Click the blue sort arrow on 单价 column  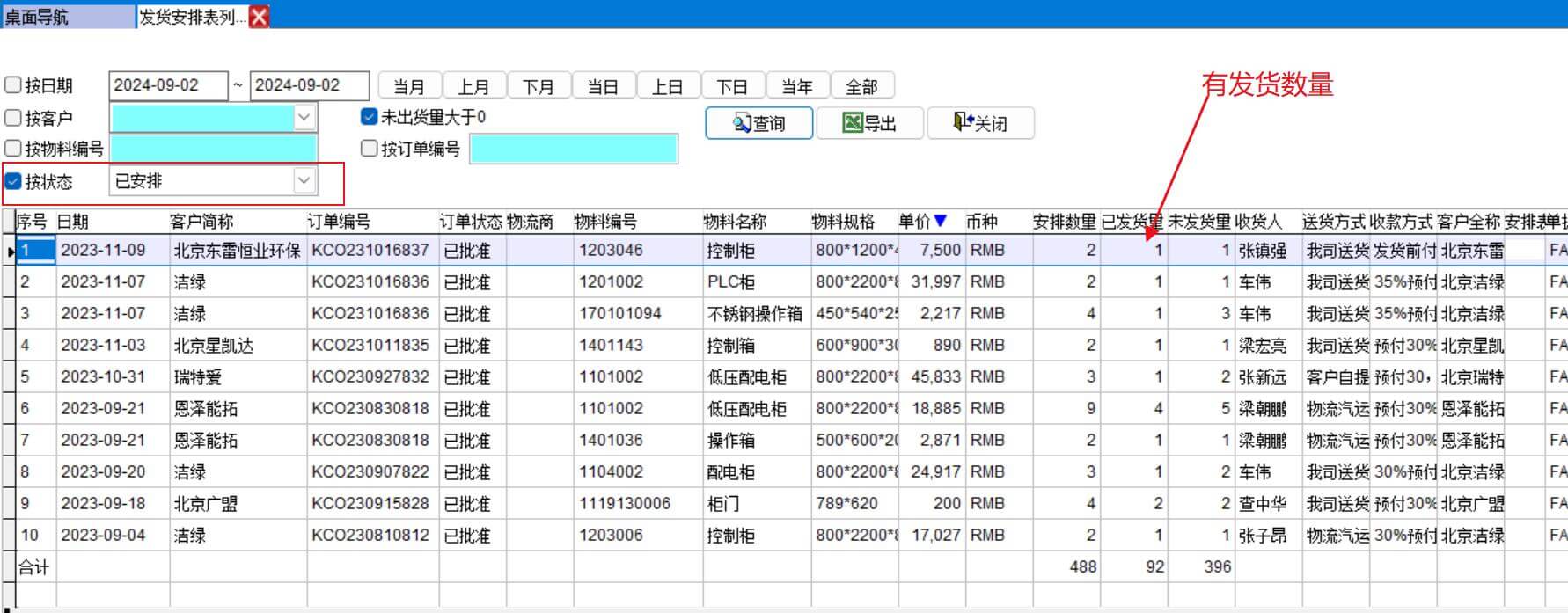(x=941, y=221)
